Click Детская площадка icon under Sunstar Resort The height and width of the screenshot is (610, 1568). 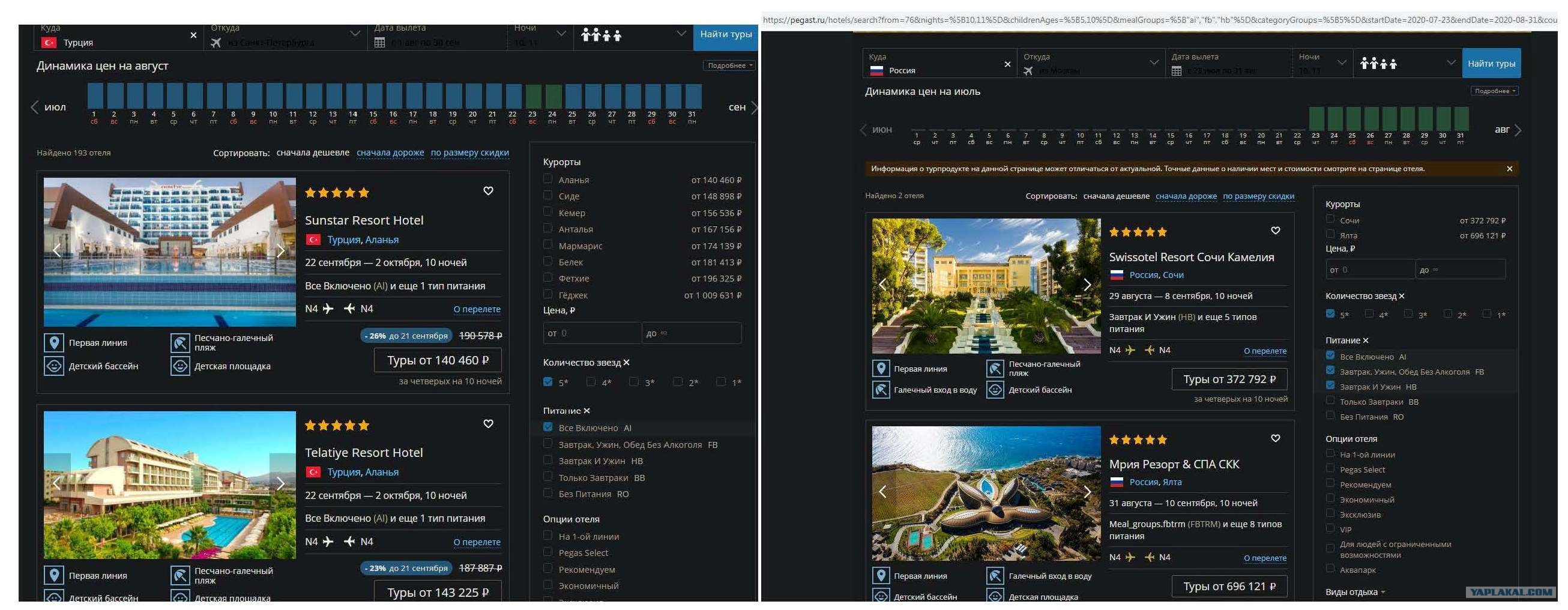pos(180,366)
